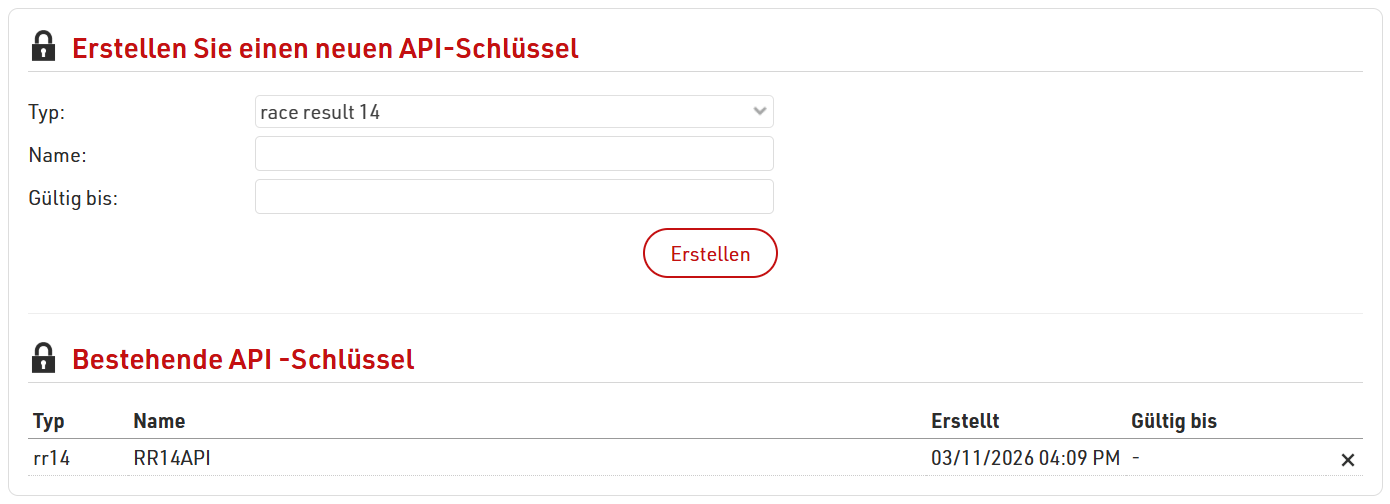Click the lock icon beside Bestehende API-Schlüssel
The width and height of the screenshot is (1390, 504).
pos(43,358)
